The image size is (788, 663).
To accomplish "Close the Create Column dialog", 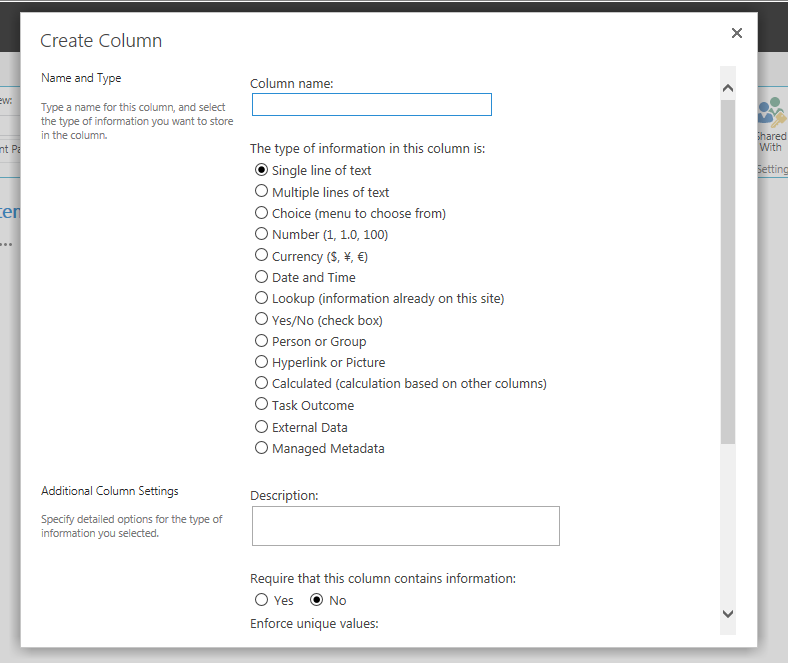I will point(737,33).
